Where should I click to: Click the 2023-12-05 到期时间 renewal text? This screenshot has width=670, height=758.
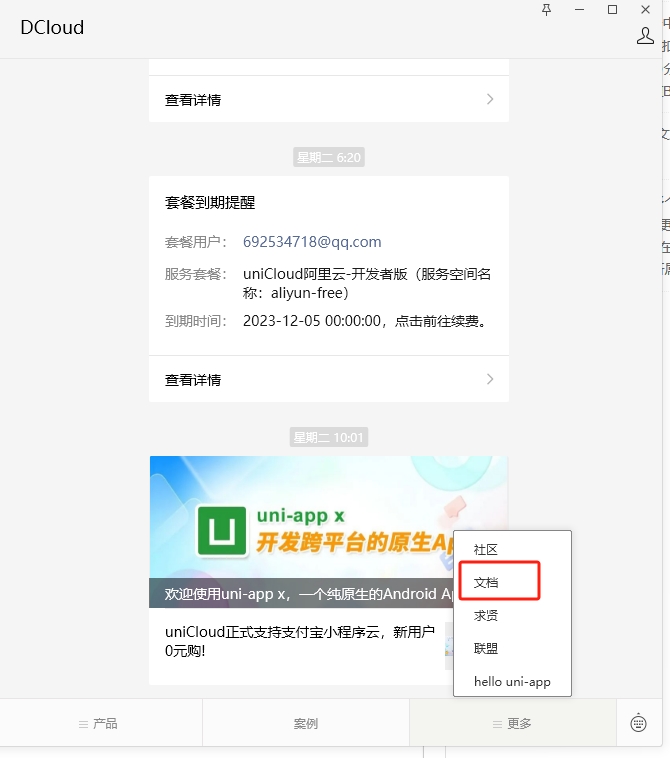click(365, 321)
